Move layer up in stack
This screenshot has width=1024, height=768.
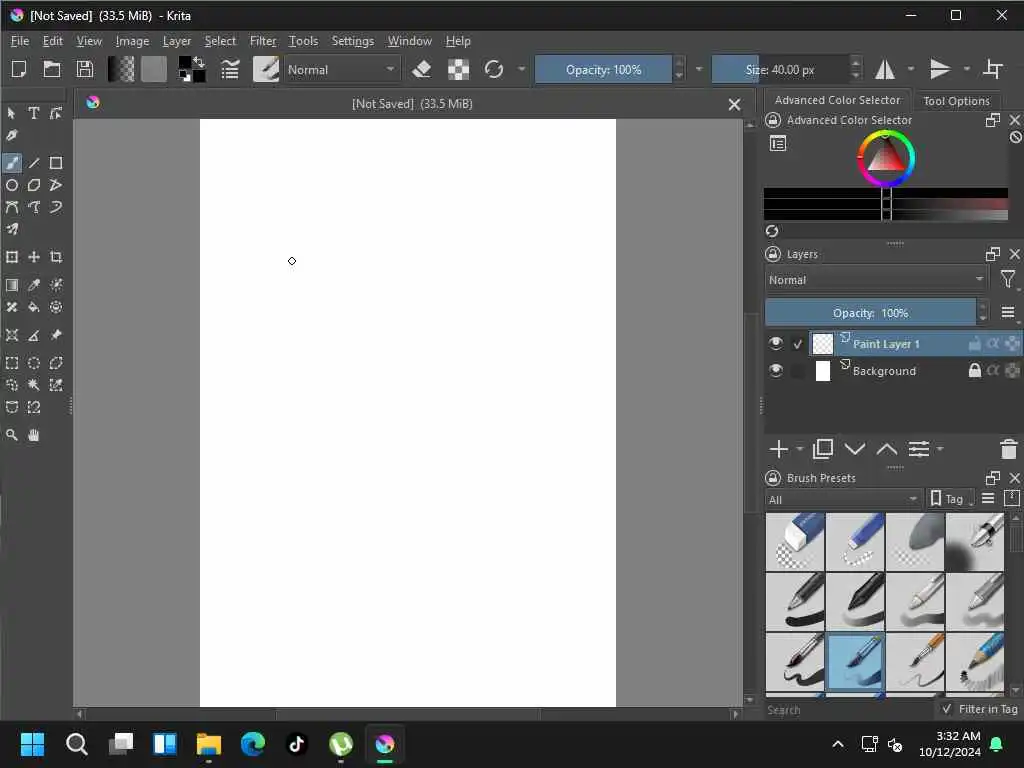(887, 449)
